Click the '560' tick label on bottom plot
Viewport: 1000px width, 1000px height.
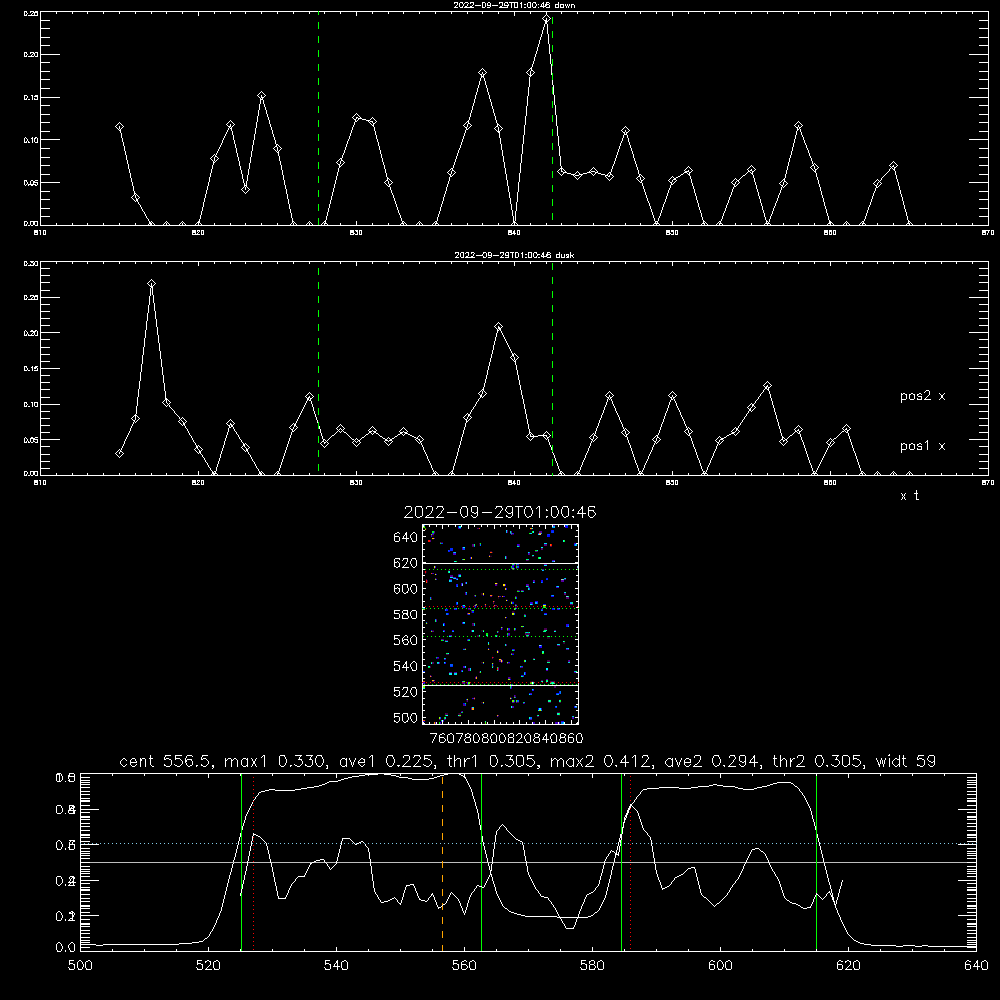click(464, 966)
